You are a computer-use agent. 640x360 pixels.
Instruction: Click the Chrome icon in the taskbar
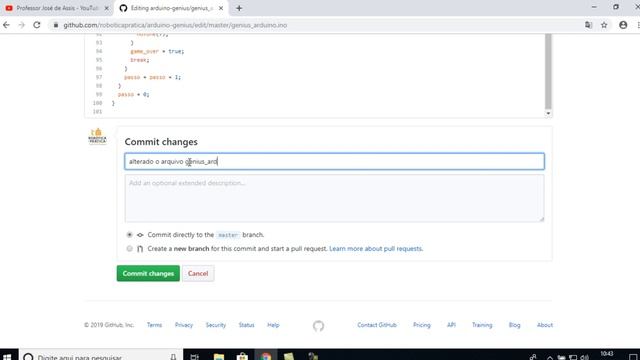[x=266, y=356]
